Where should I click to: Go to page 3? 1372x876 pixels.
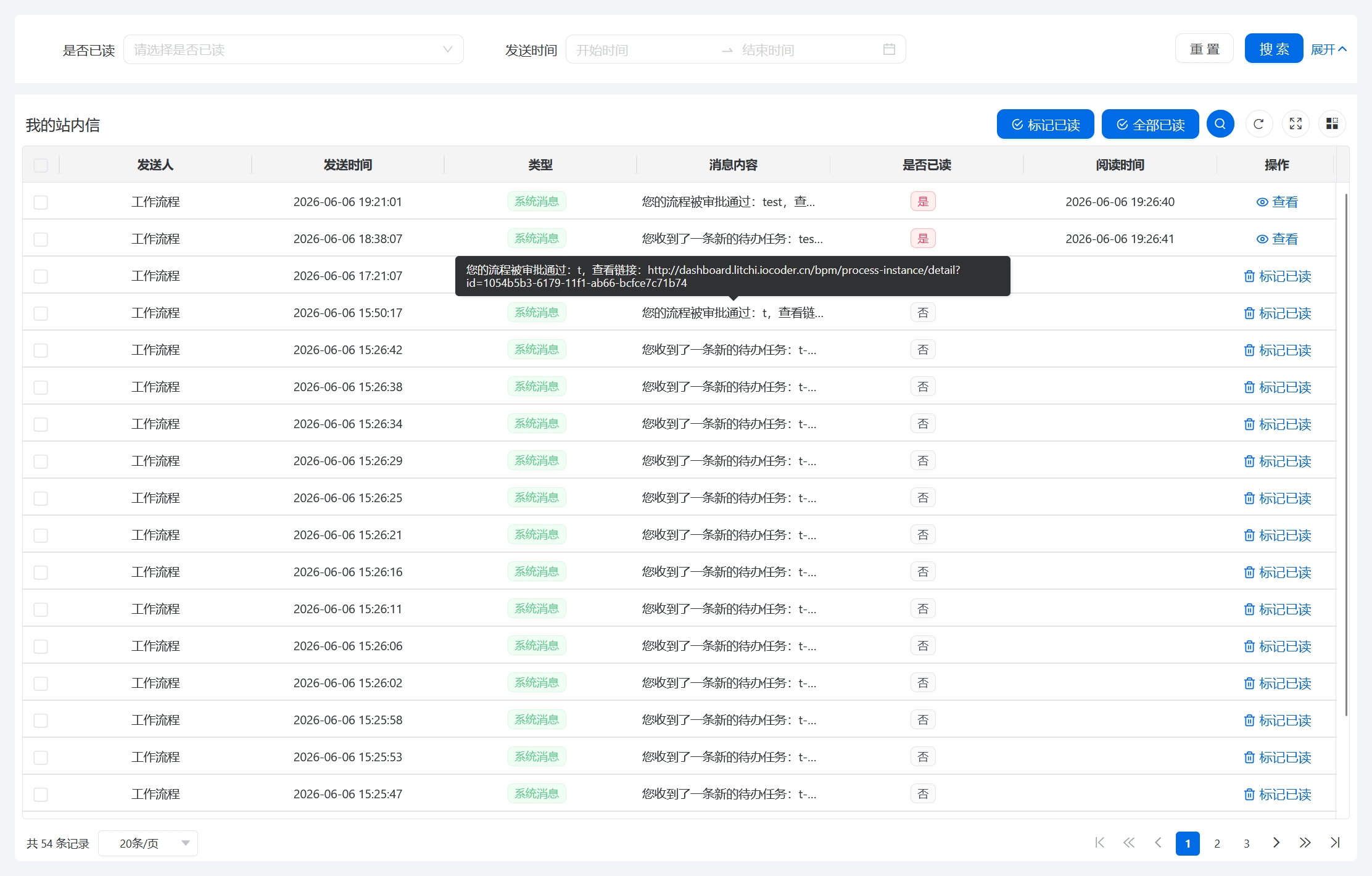pyautogui.click(x=1247, y=843)
